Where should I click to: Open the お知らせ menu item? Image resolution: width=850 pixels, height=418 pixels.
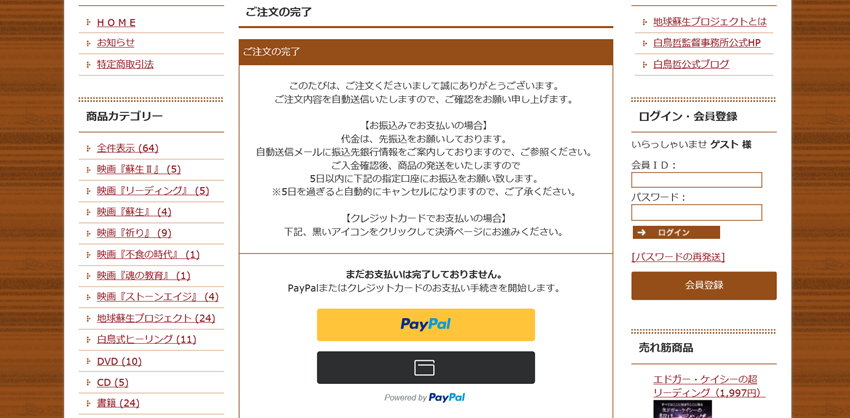pyautogui.click(x=115, y=43)
